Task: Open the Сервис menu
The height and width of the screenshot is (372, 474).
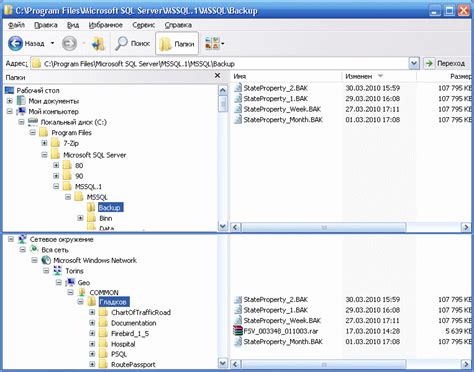Action: (x=144, y=25)
